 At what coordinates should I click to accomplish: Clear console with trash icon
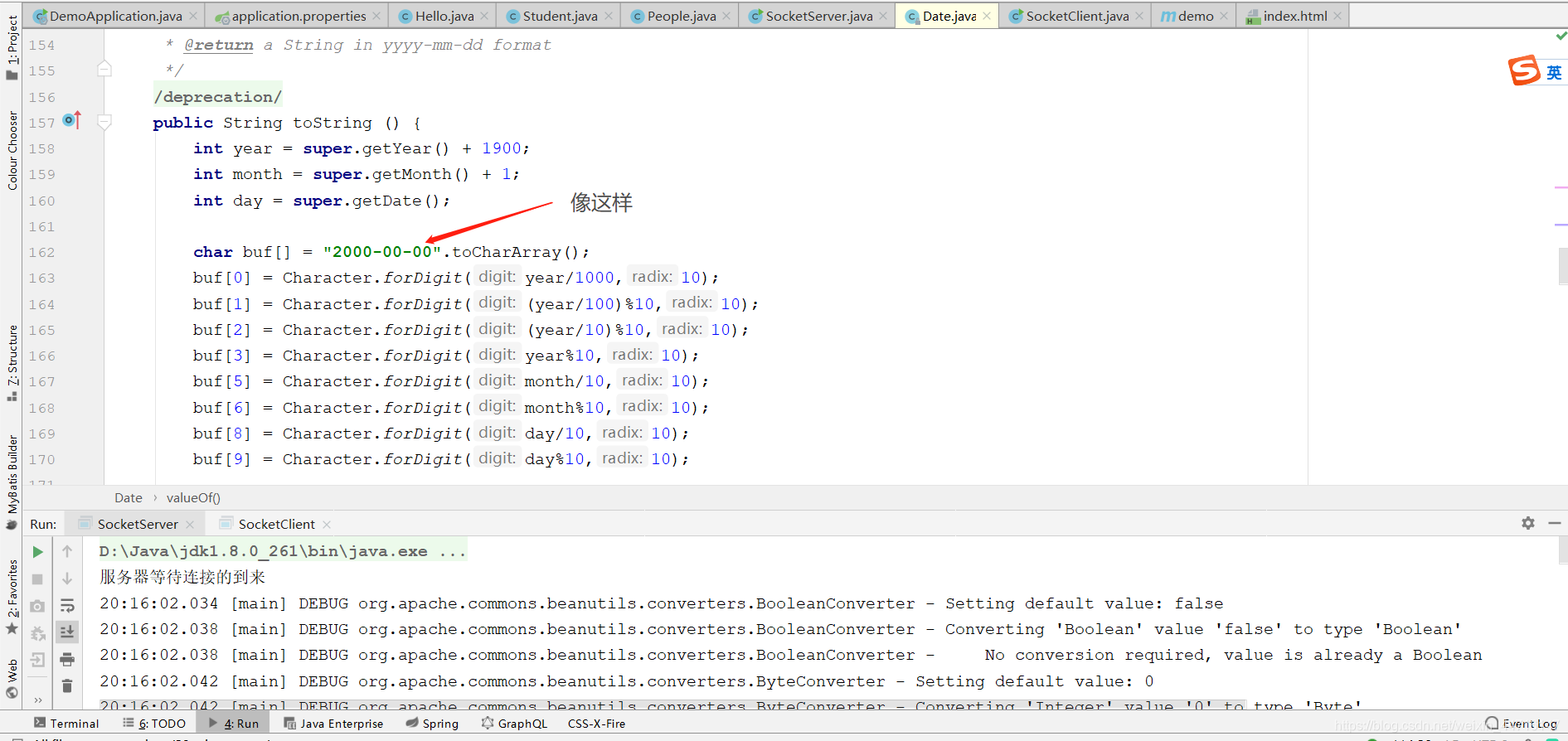(x=67, y=685)
